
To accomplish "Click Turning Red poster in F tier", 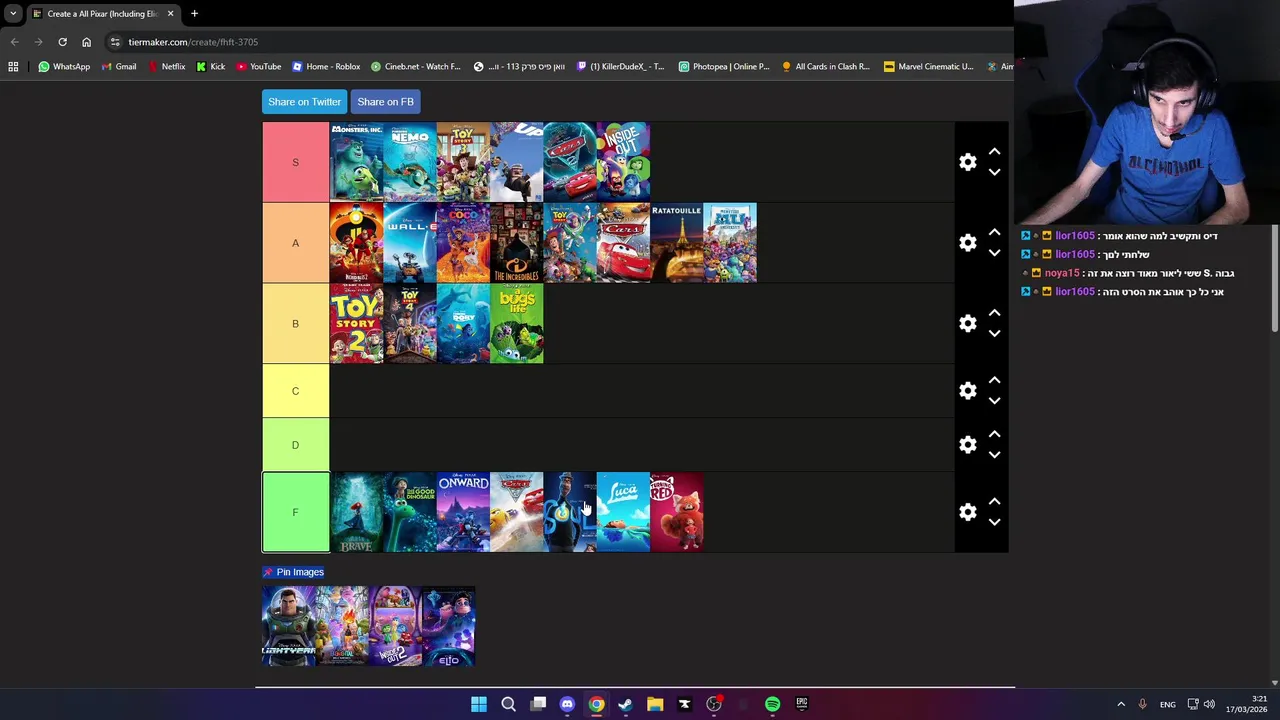I will [x=676, y=512].
